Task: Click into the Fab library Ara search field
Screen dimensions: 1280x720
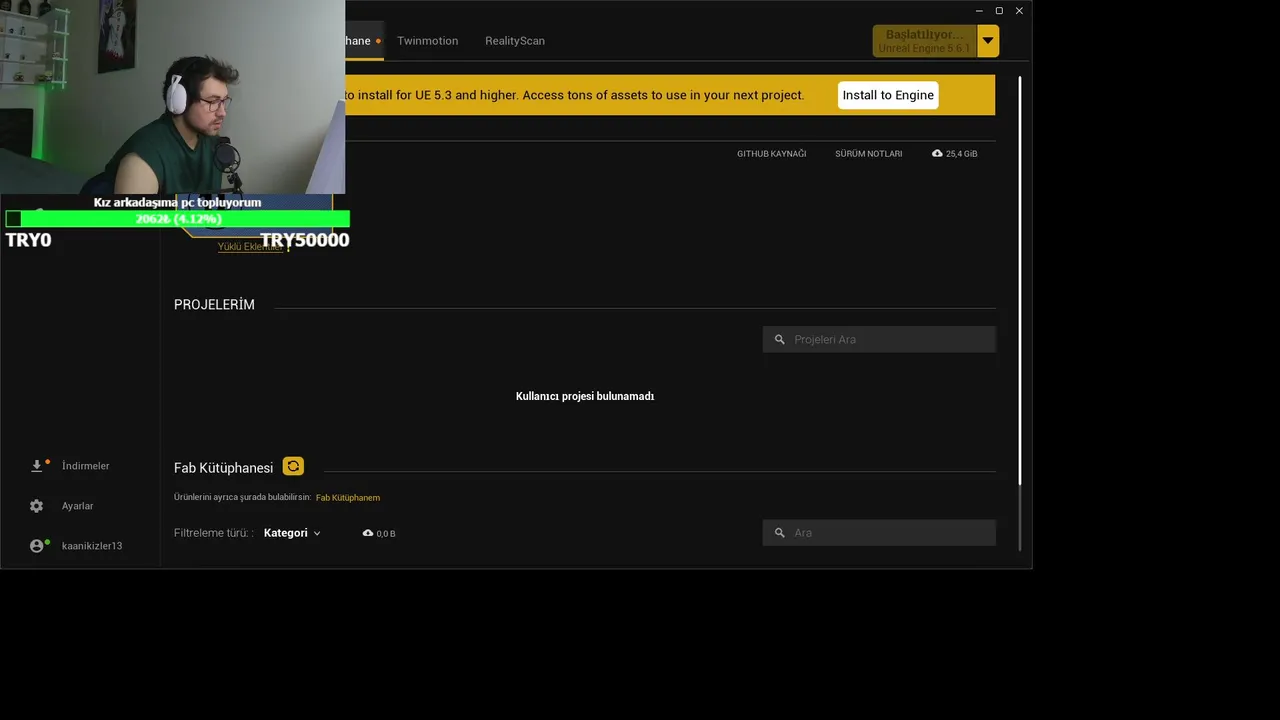Action: 879,533
